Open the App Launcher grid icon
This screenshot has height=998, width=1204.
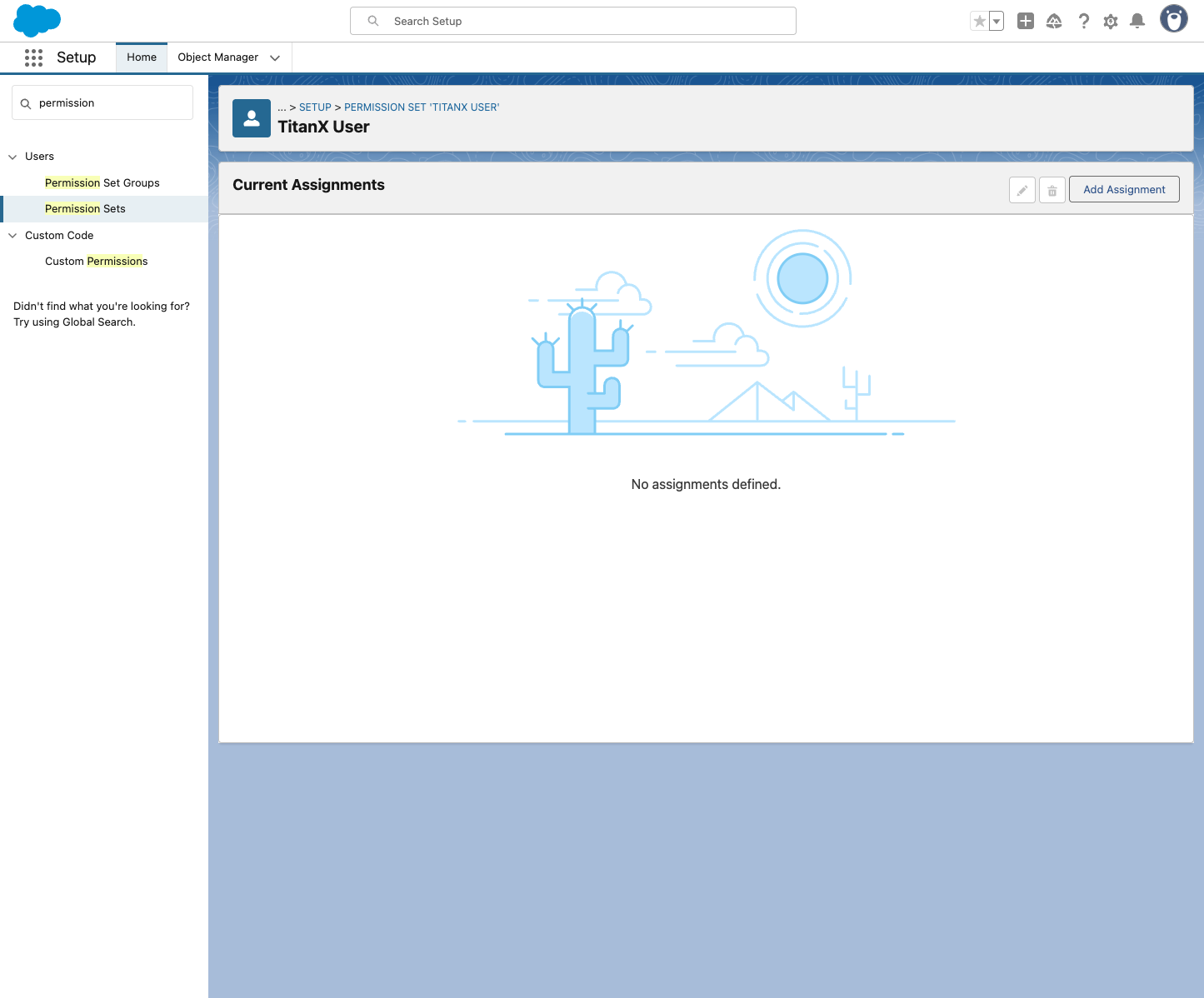(33, 57)
